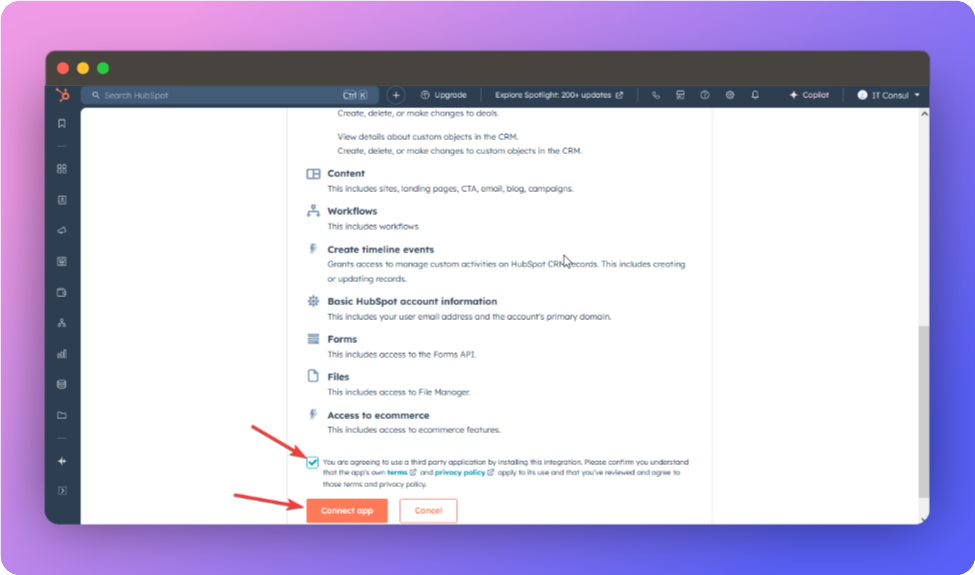
Task: Click the Forms list icon
Action: pyautogui.click(x=313, y=339)
